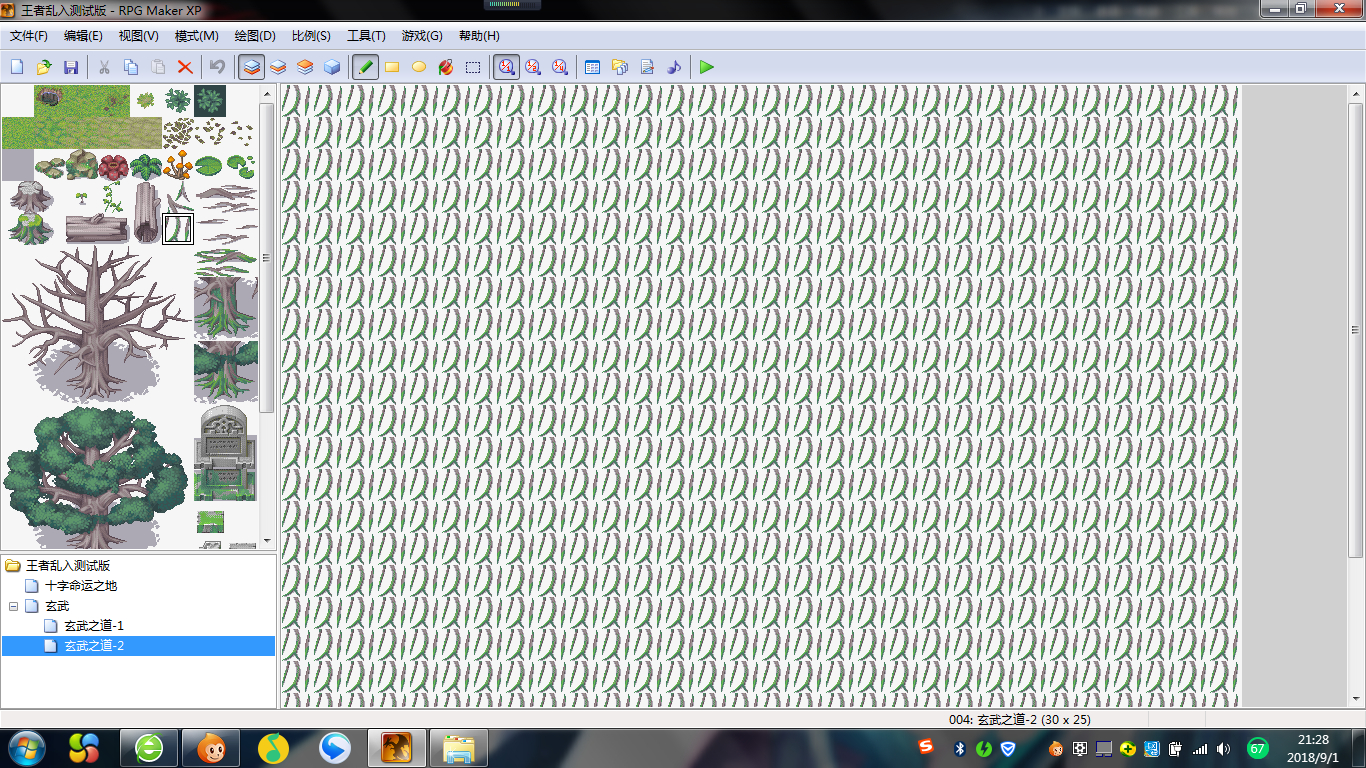Open the RPG Maker XP taskbar button

click(x=397, y=748)
